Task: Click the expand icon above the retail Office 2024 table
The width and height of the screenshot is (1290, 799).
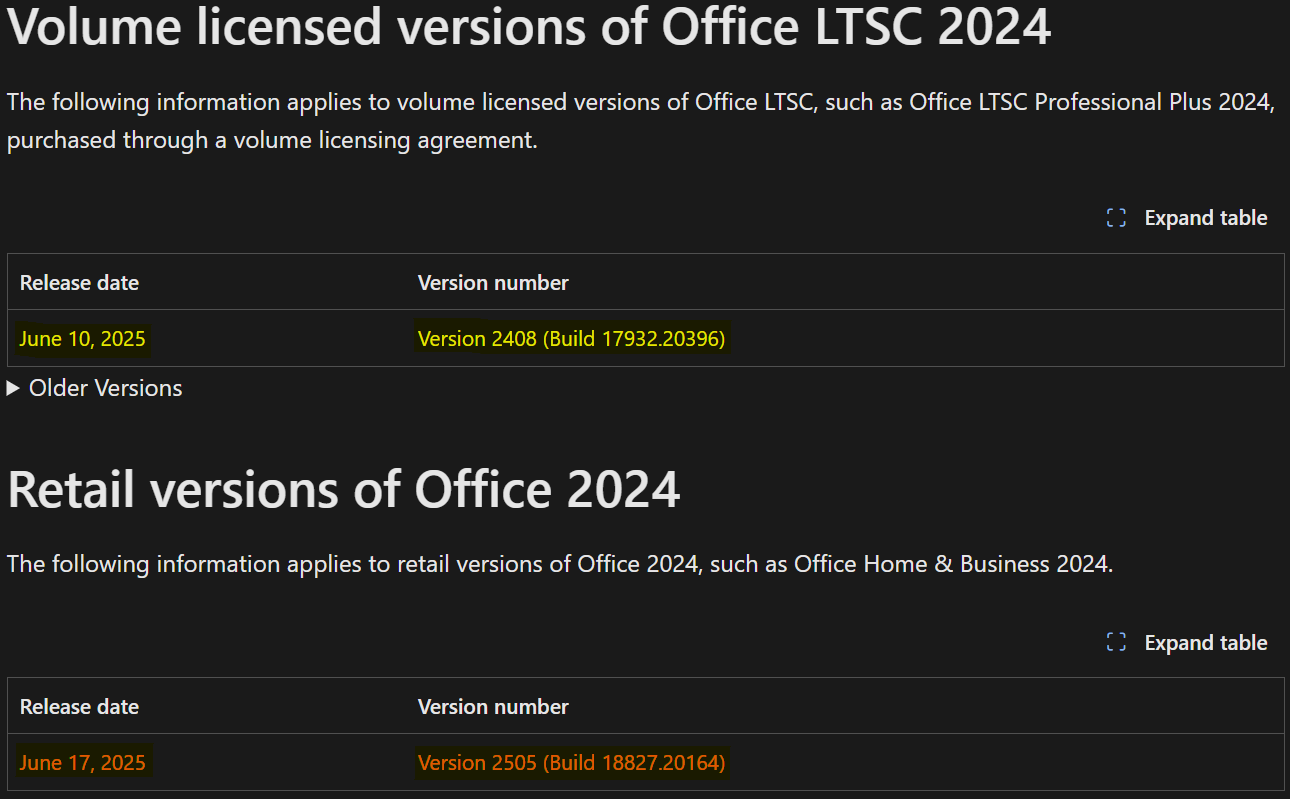Action: coord(1116,643)
